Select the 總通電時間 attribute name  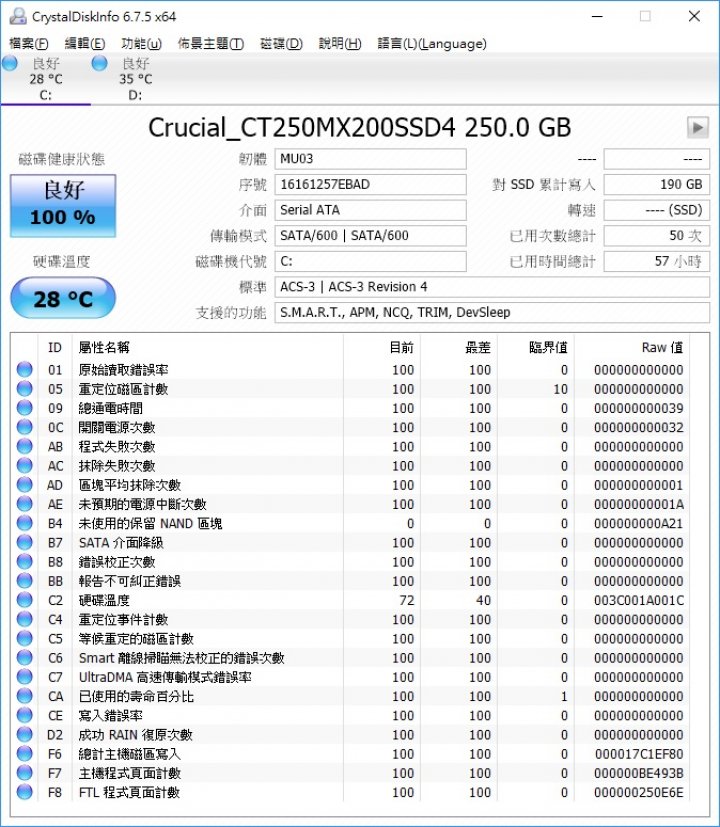tap(110, 408)
